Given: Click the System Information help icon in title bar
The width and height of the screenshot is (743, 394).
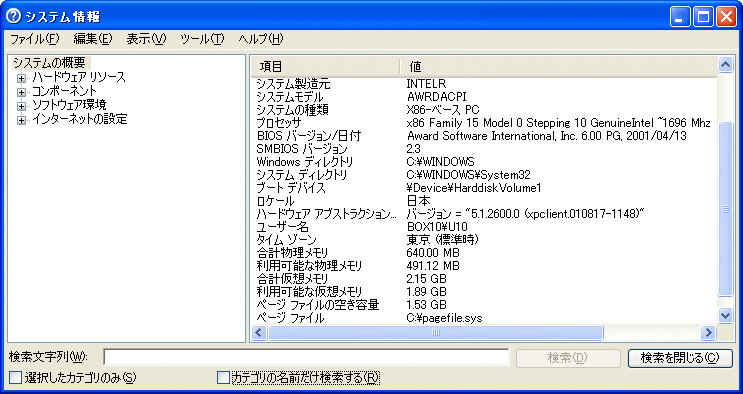Looking at the screenshot, I should click(14, 17).
